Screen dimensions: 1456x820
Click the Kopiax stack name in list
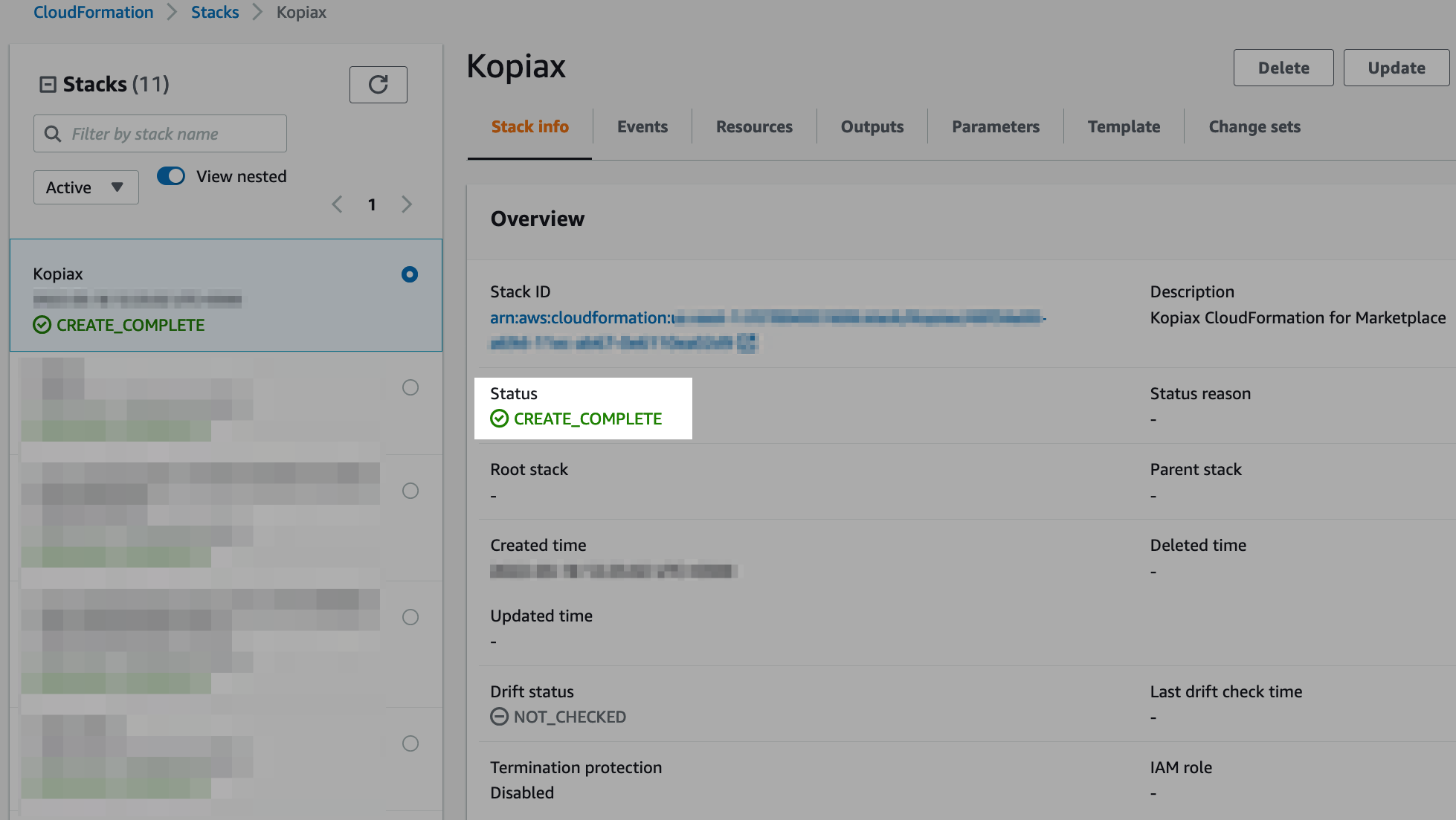pyautogui.click(x=58, y=274)
